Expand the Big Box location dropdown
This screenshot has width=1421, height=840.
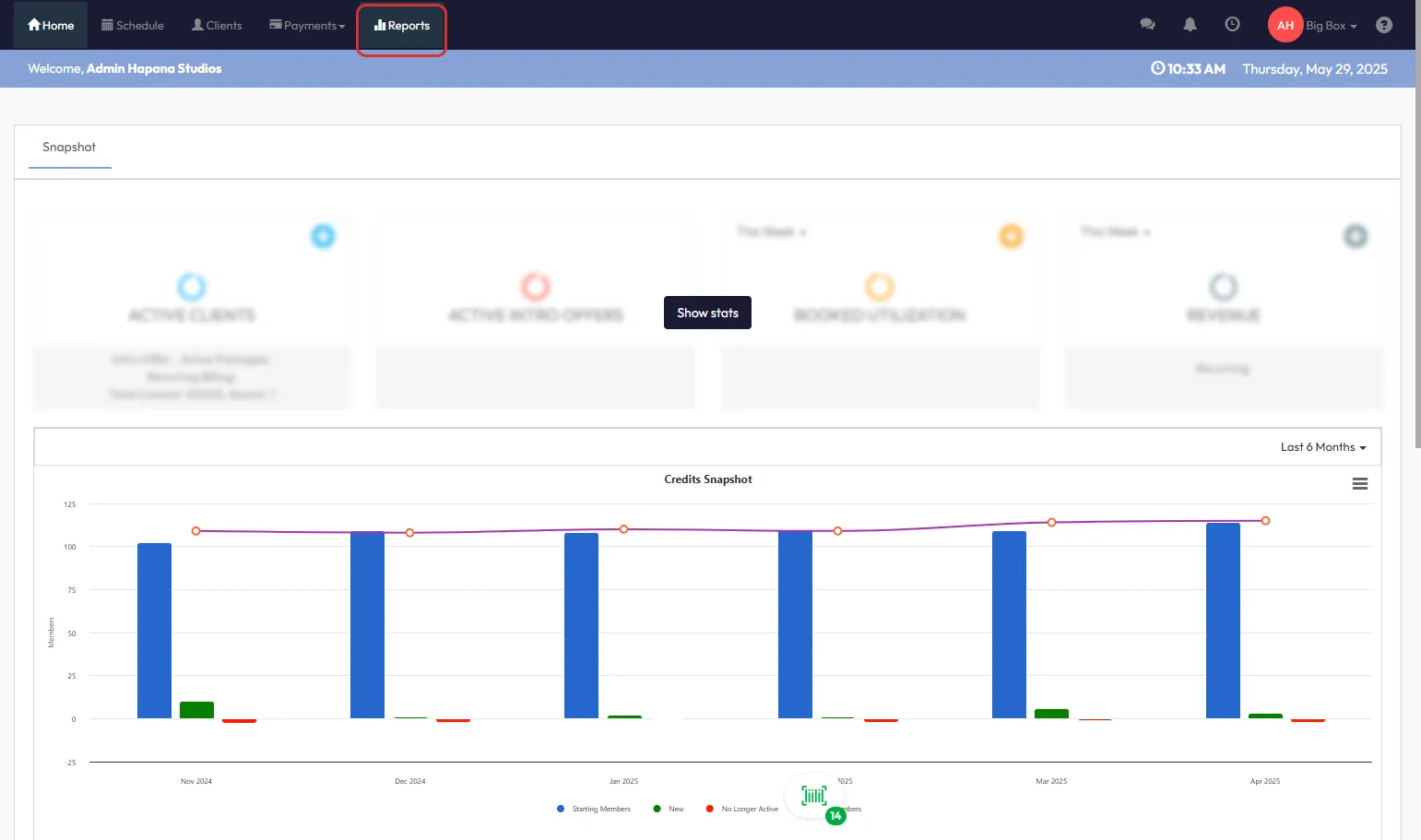1331,26
